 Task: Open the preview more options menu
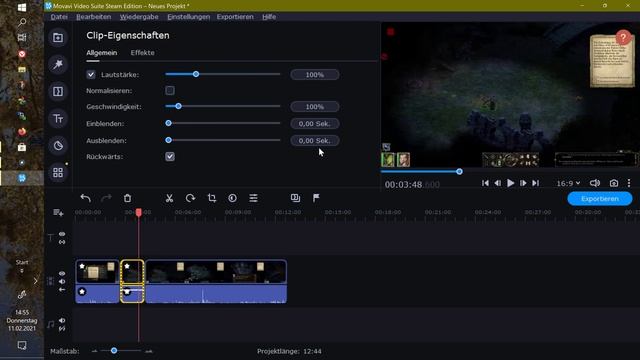coord(629,183)
